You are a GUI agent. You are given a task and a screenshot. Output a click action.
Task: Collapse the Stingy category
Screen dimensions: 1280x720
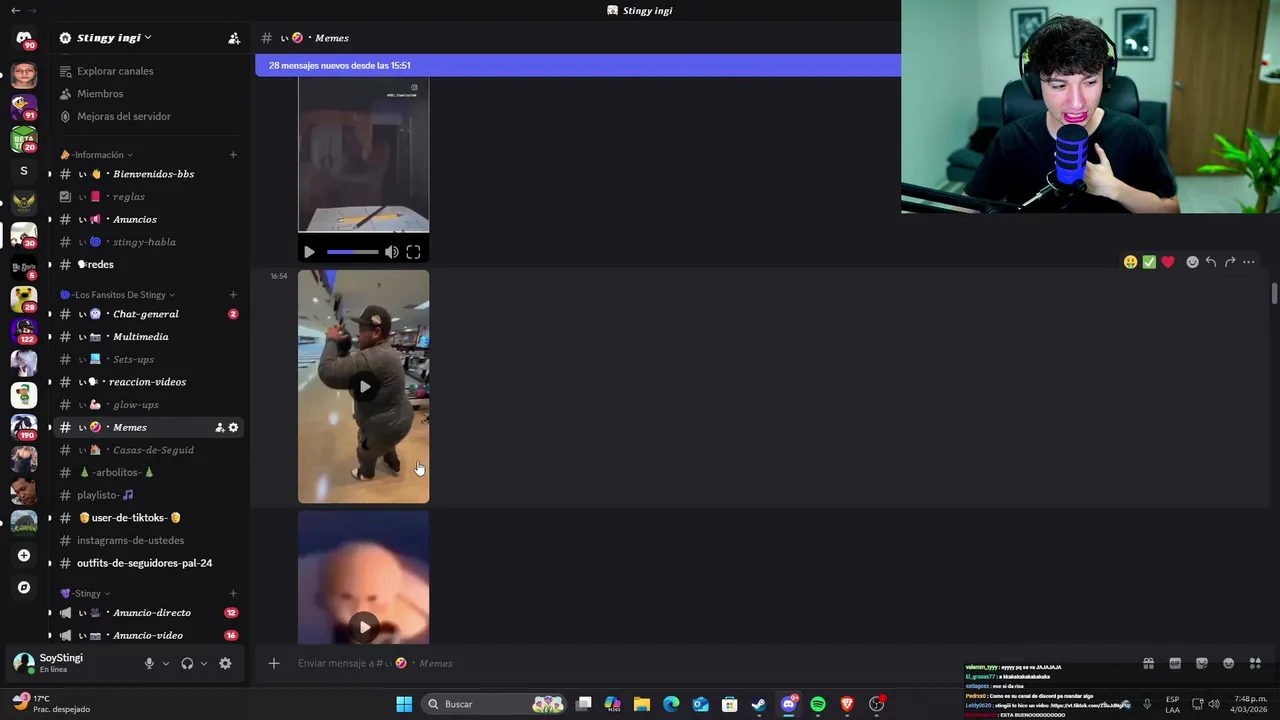click(x=84, y=593)
